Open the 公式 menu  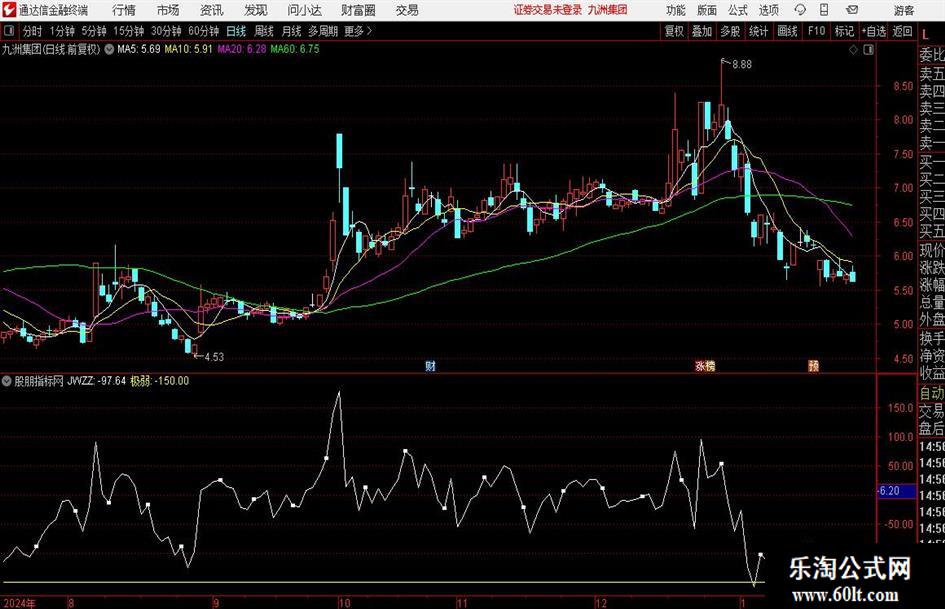point(738,10)
